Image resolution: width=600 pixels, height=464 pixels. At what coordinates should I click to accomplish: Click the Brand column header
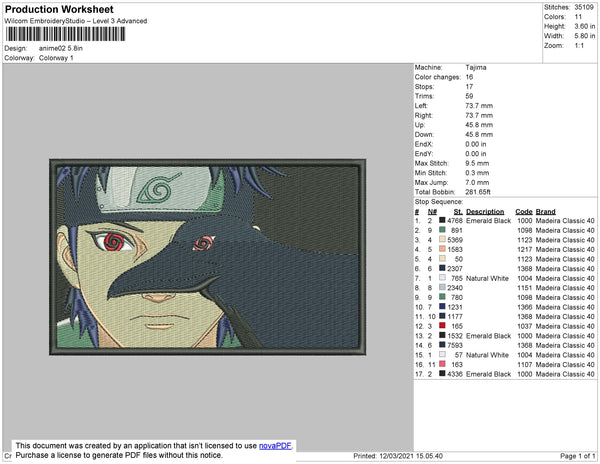coord(546,212)
